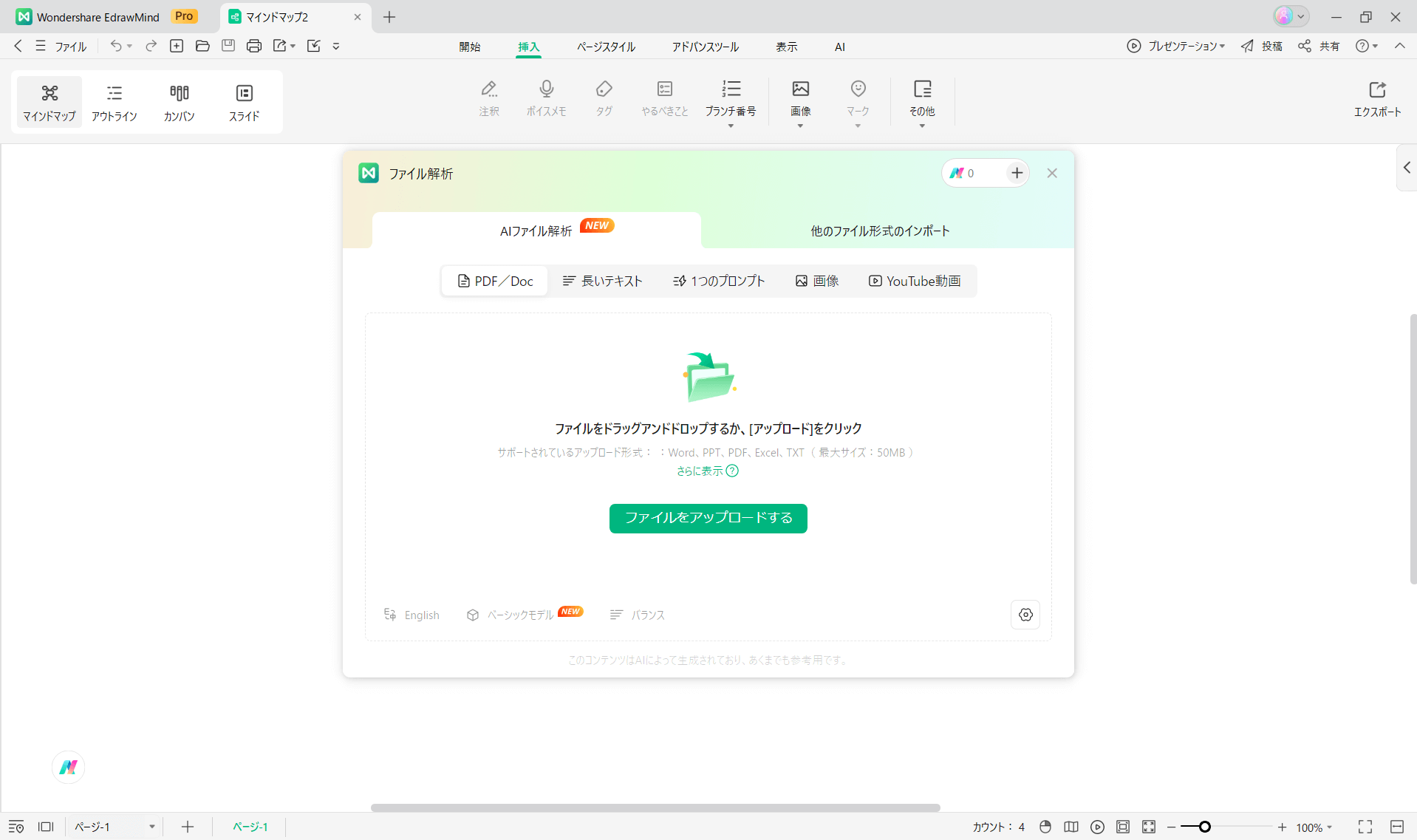The width and height of the screenshot is (1417, 840).
Task: Open the AI ribbon tab
Action: coord(840,47)
